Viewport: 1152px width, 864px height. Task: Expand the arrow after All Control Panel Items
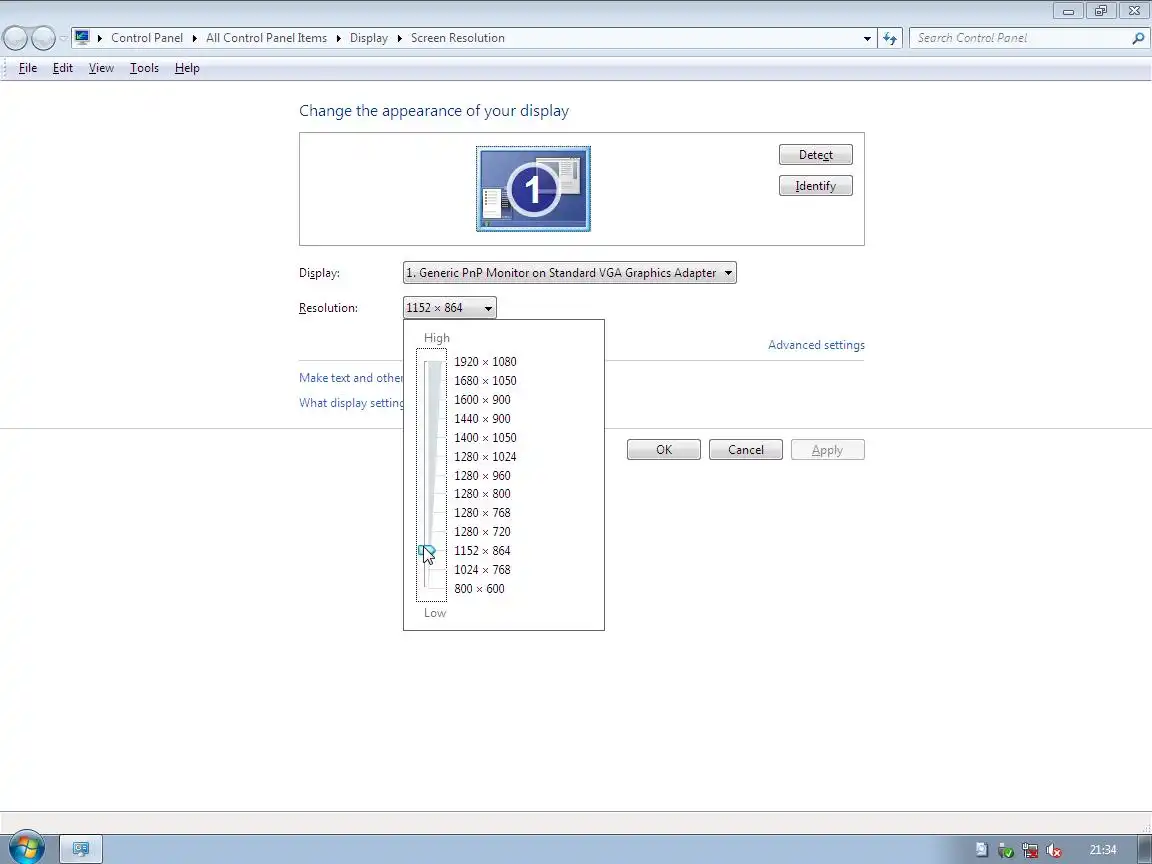[x=339, y=38]
